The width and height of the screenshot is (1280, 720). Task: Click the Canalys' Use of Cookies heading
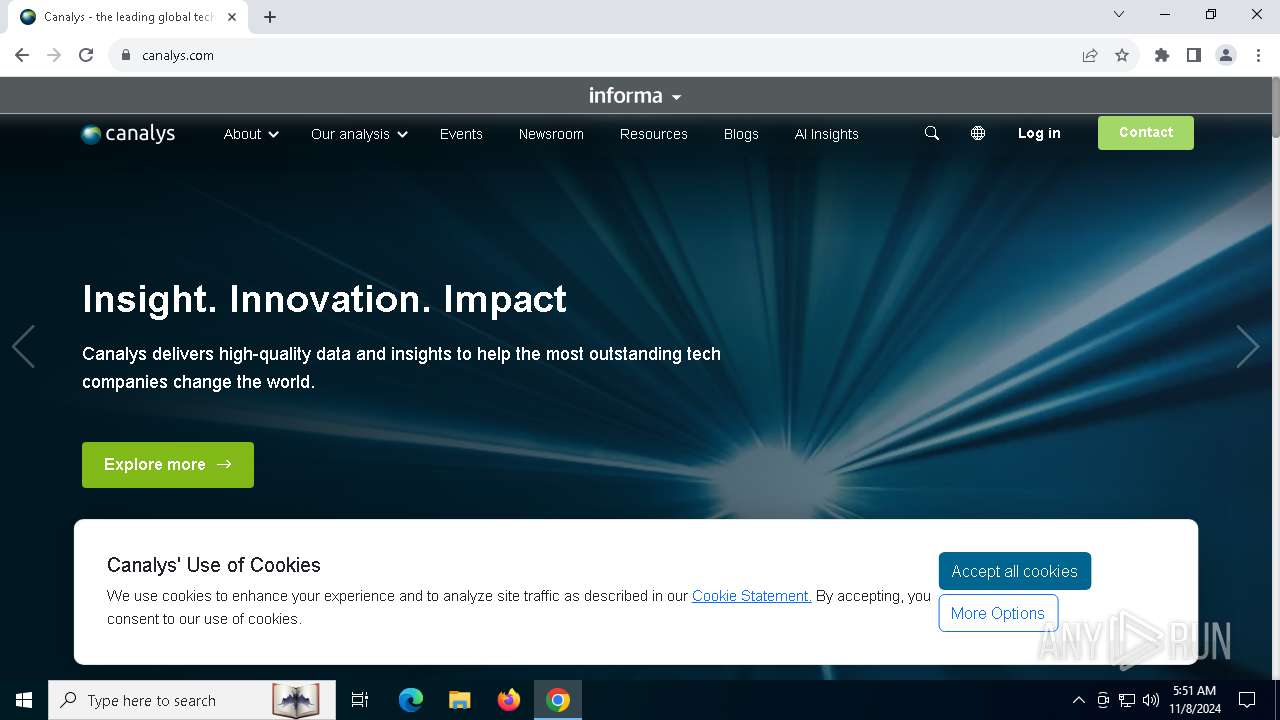click(x=214, y=565)
